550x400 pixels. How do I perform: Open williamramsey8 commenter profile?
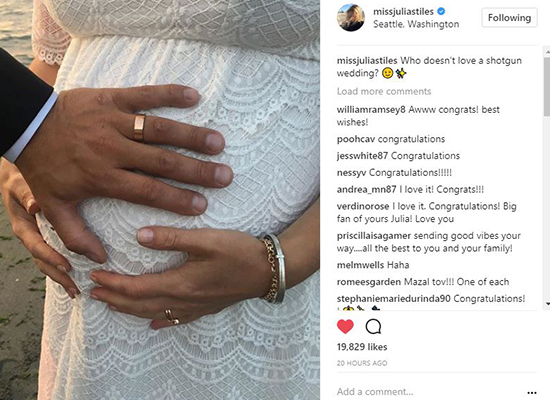(x=371, y=110)
